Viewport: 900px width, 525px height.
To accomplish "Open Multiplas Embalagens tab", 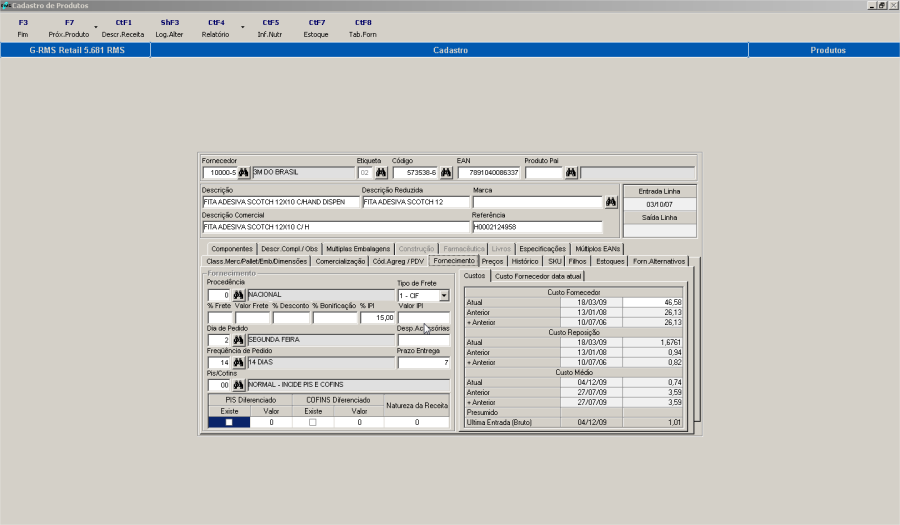I will tap(358, 248).
